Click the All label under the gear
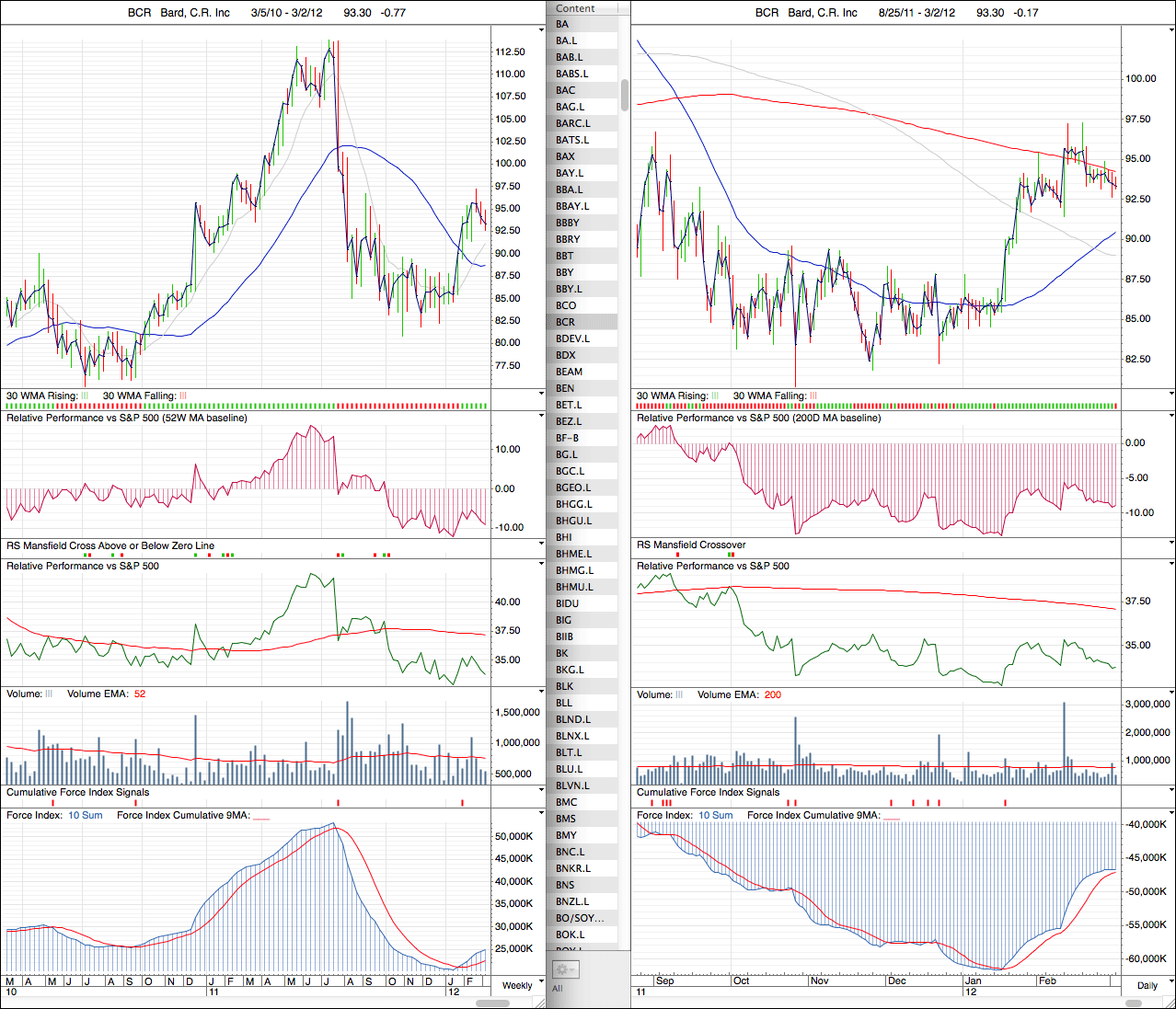Image resolution: width=1176 pixels, height=1009 pixels. coord(557,989)
